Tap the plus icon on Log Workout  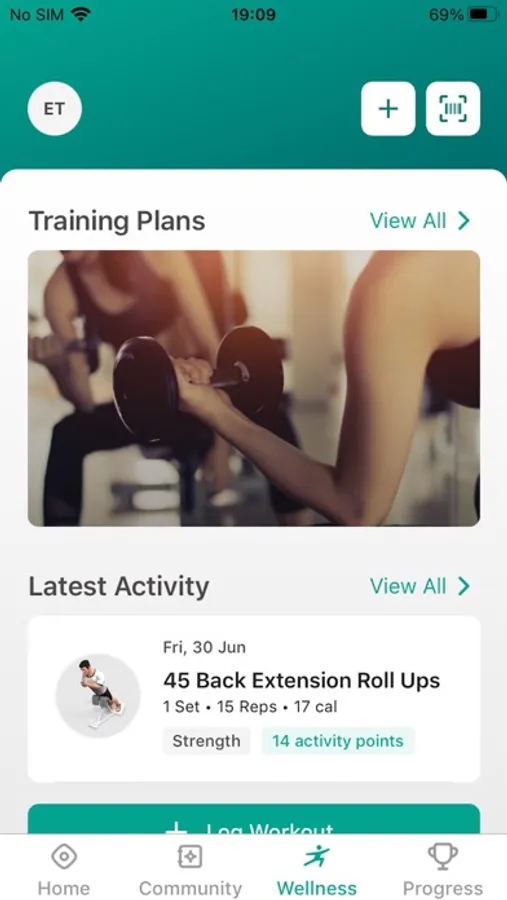176,829
